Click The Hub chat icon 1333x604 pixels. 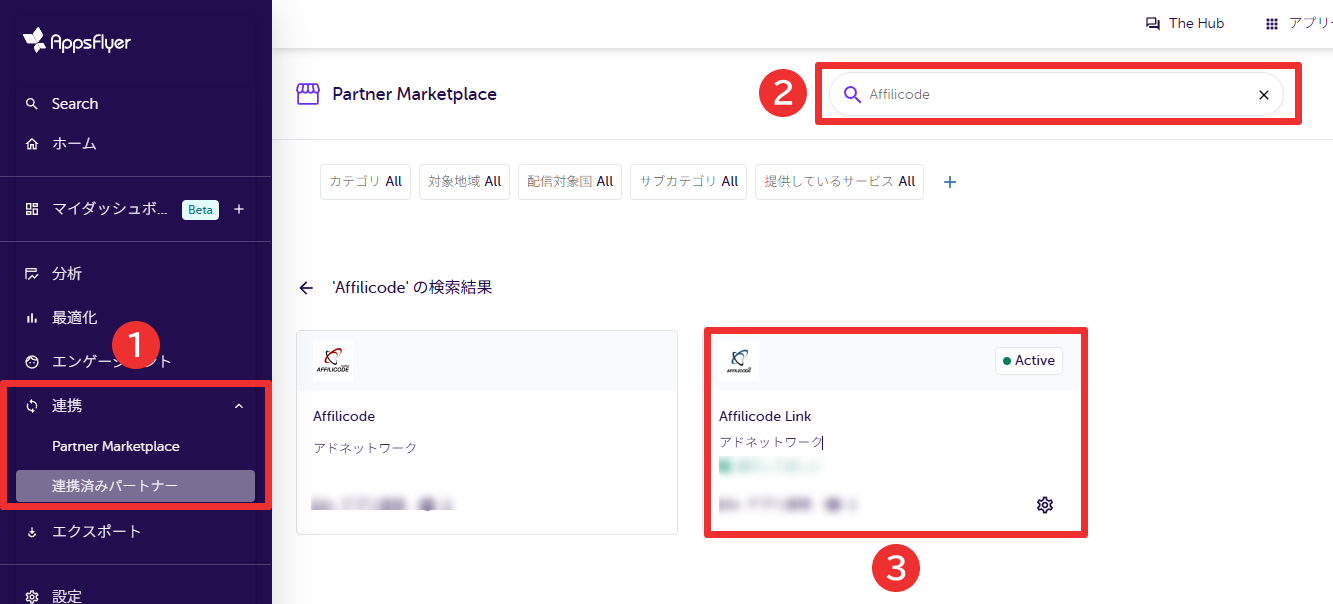[x=1153, y=23]
